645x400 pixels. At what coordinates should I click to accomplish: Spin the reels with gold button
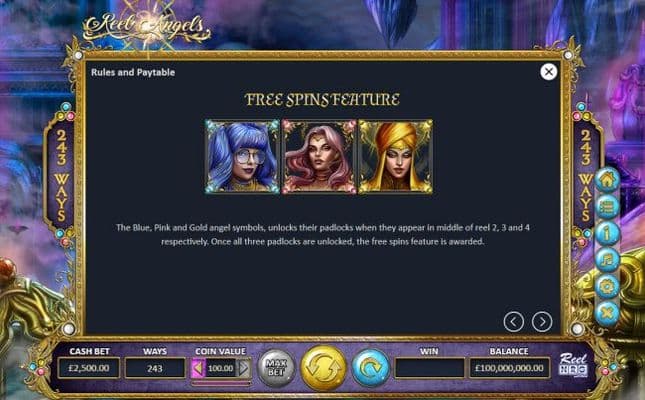(x=324, y=368)
